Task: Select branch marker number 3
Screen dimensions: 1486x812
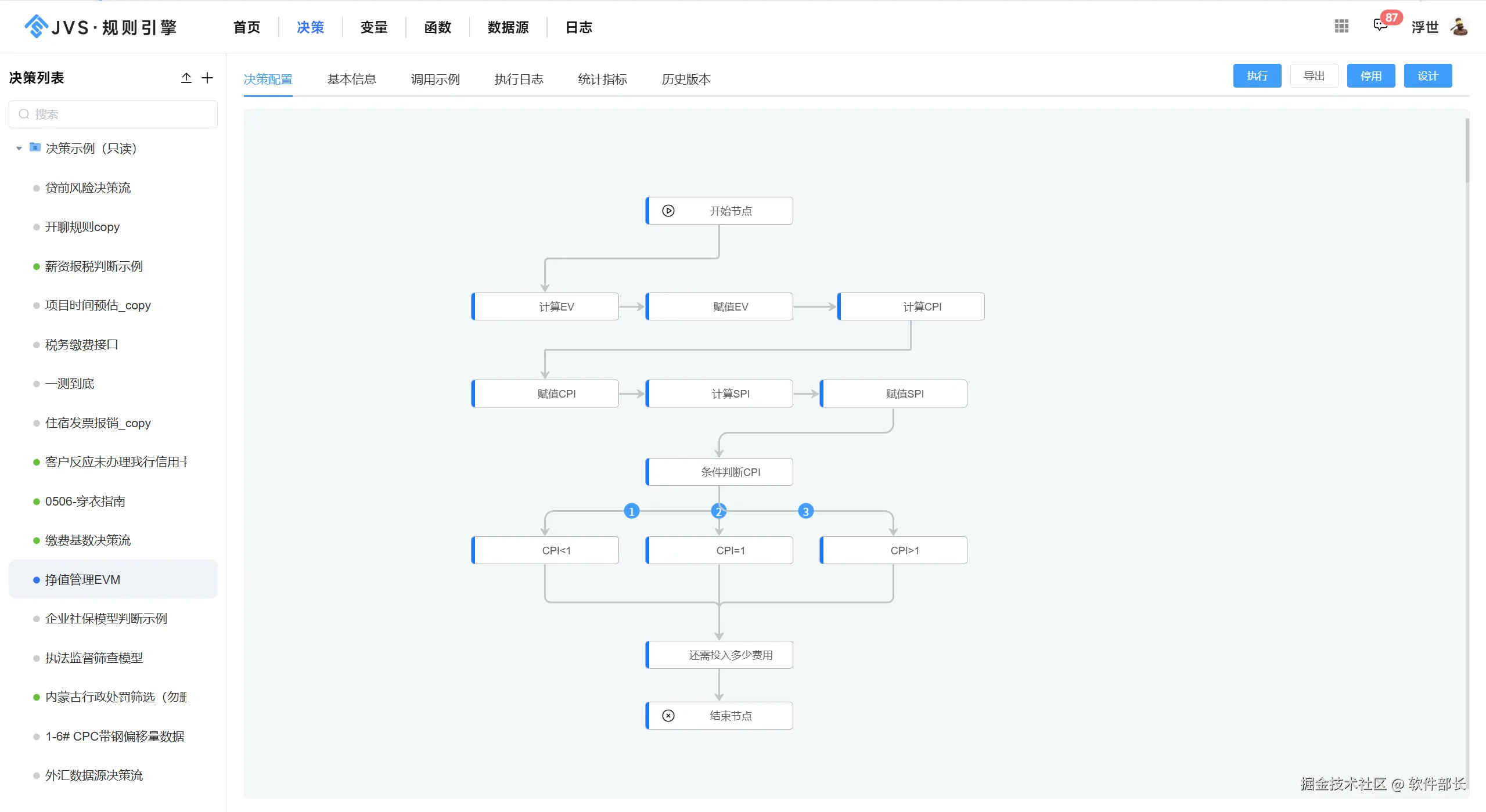Action: [x=805, y=511]
